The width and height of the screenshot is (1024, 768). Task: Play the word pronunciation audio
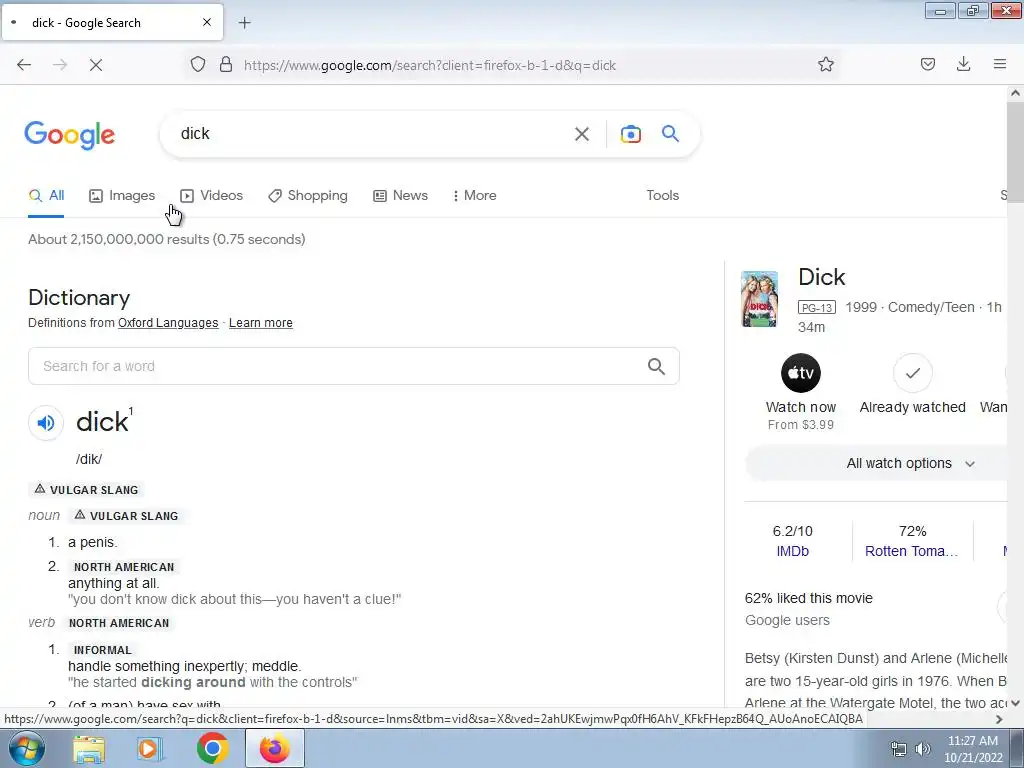click(46, 423)
